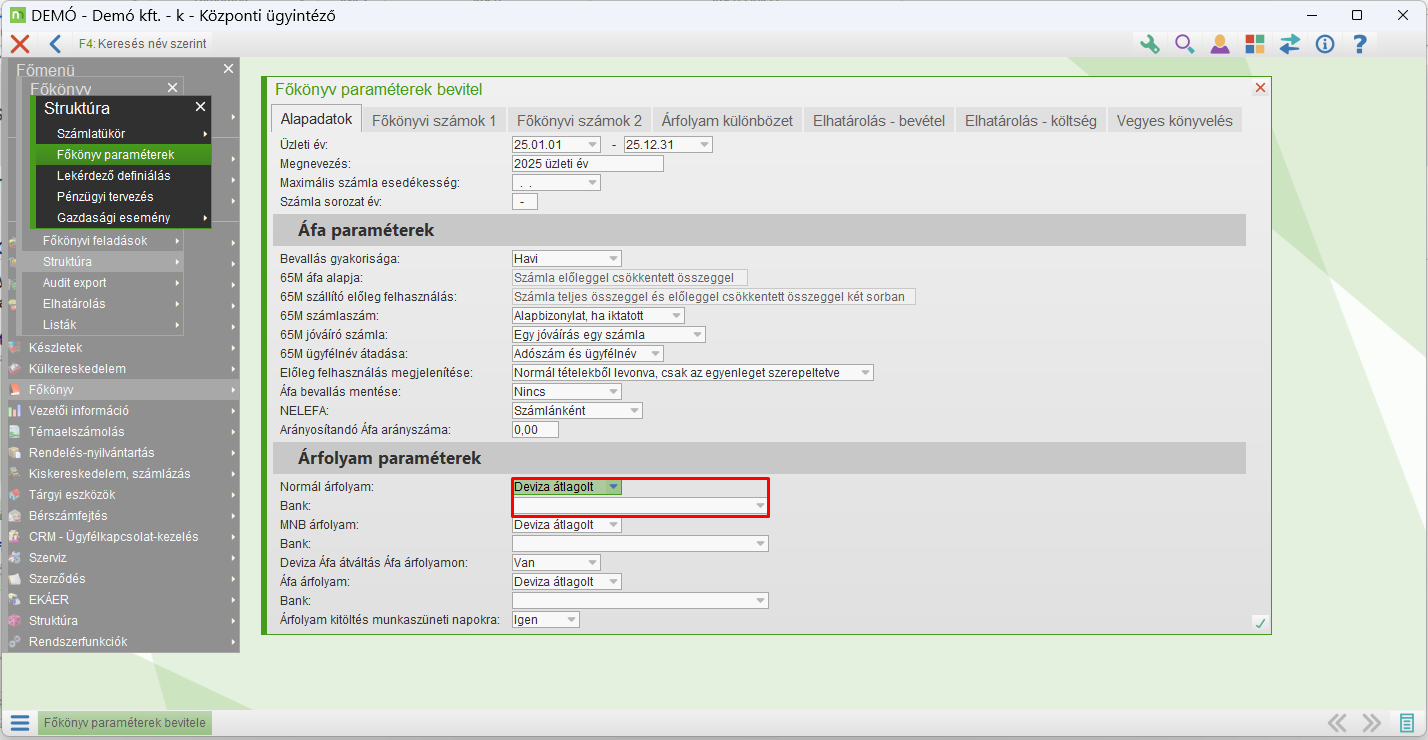
Task: Click the question mark help icon
Action: 1359,44
